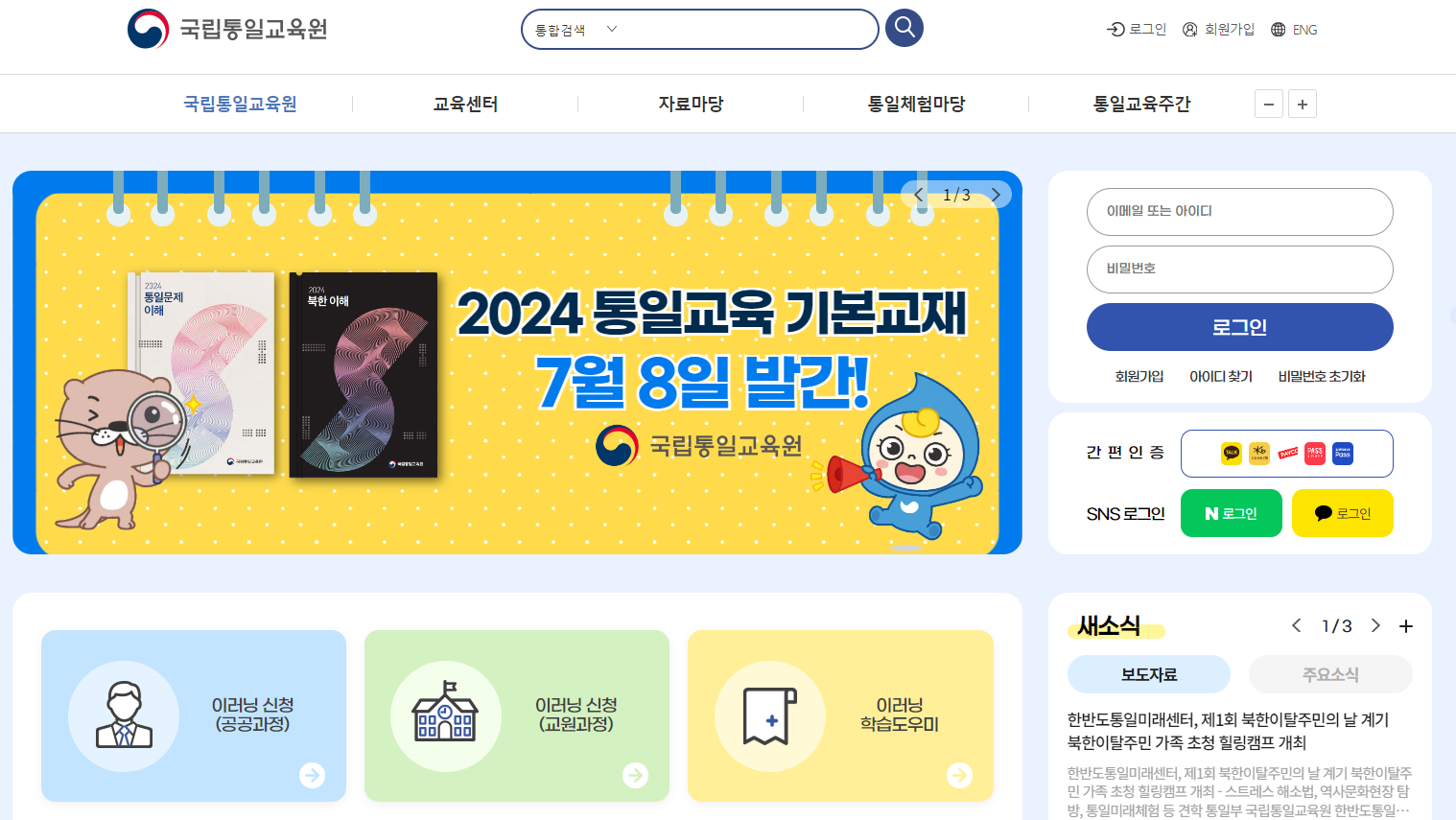
Task: Click the magnifier search button
Action: 904,28
